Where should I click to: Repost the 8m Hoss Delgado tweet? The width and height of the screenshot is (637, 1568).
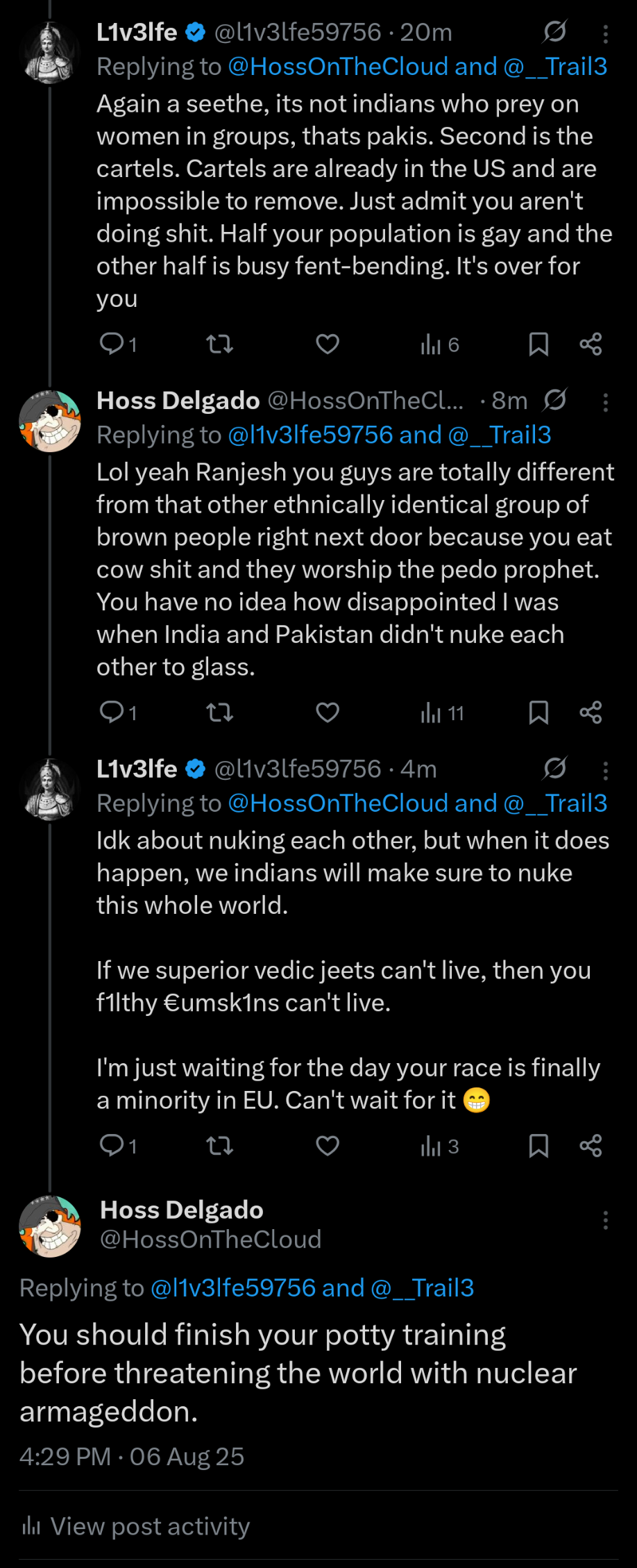click(x=220, y=712)
